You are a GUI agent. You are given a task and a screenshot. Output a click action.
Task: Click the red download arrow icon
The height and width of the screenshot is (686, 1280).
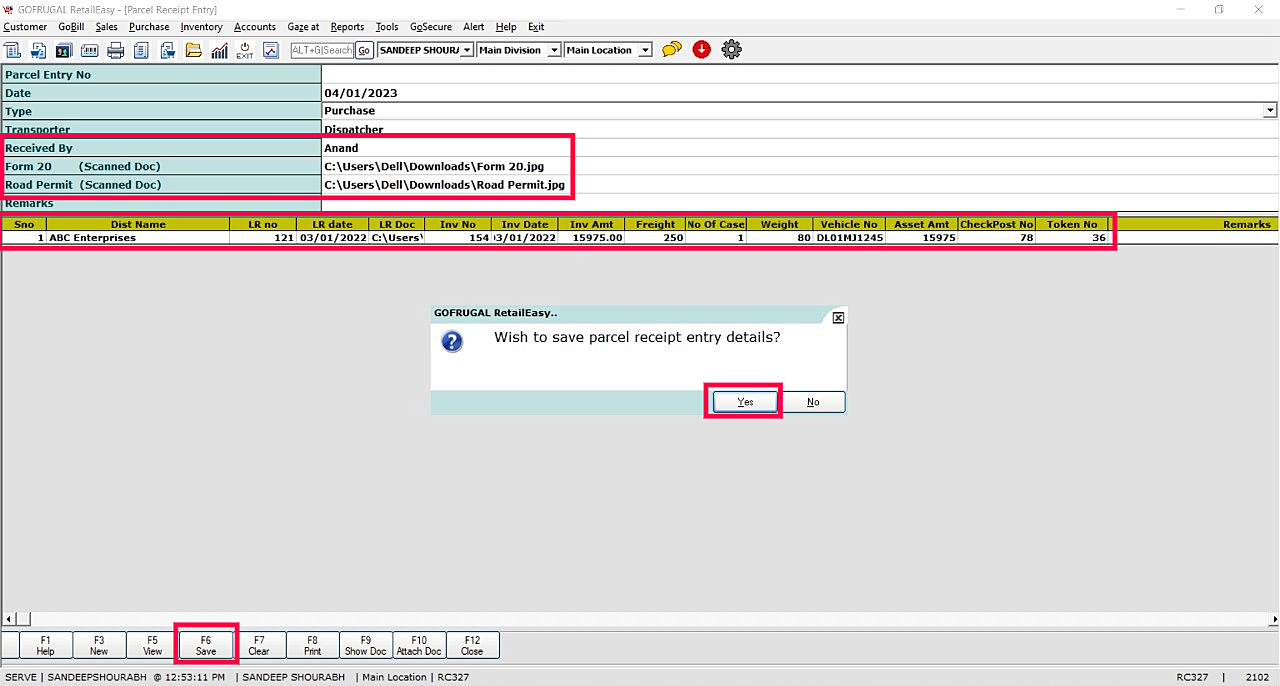click(x=702, y=49)
